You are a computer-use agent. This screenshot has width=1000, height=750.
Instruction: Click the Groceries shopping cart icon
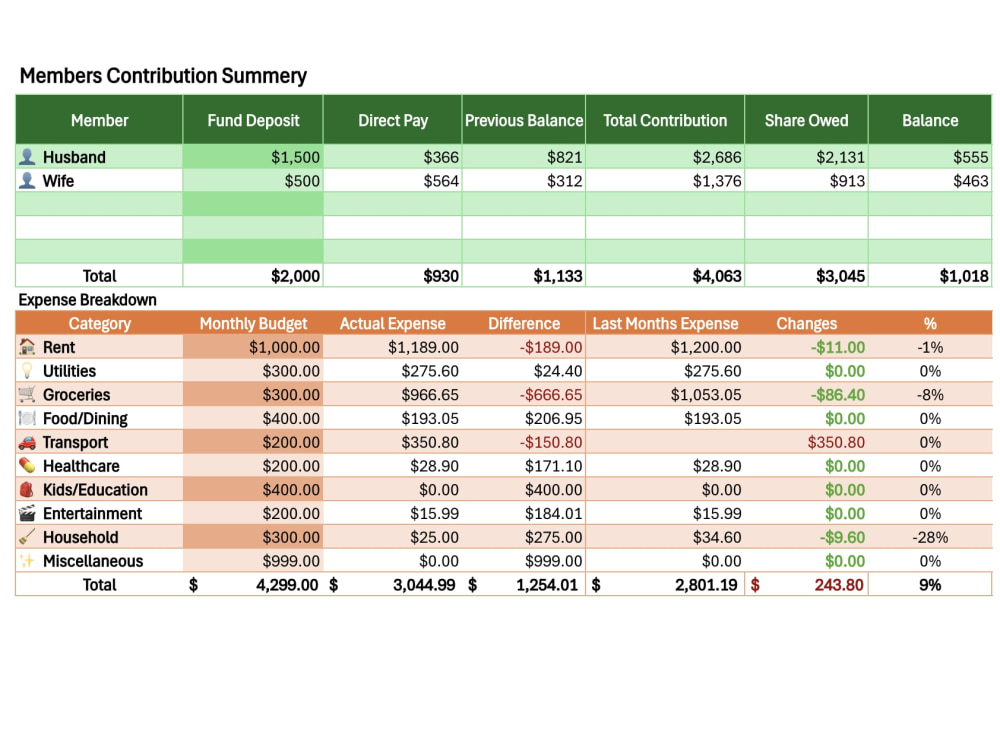click(x=27, y=394)
